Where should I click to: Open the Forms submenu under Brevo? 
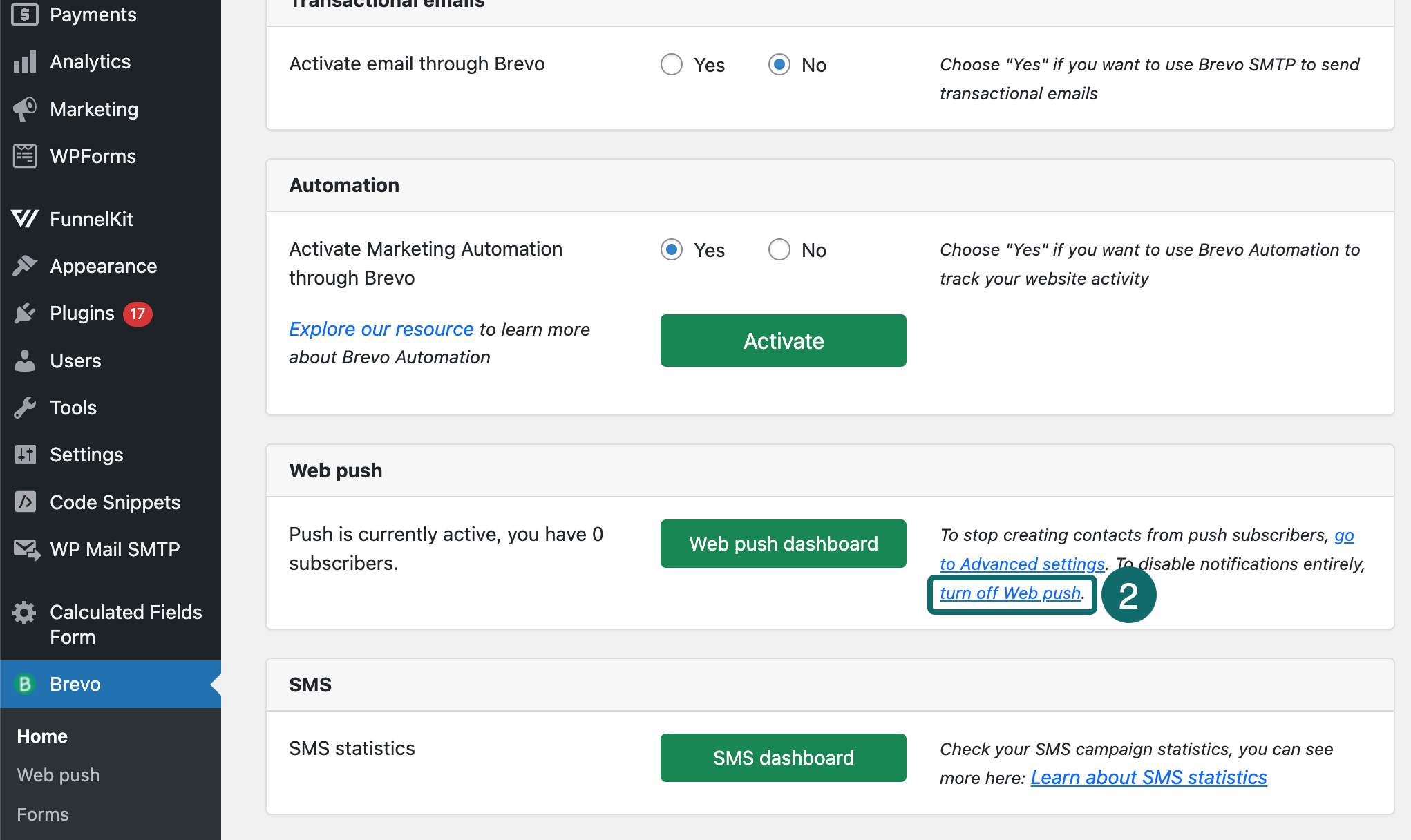coord(42,814)
